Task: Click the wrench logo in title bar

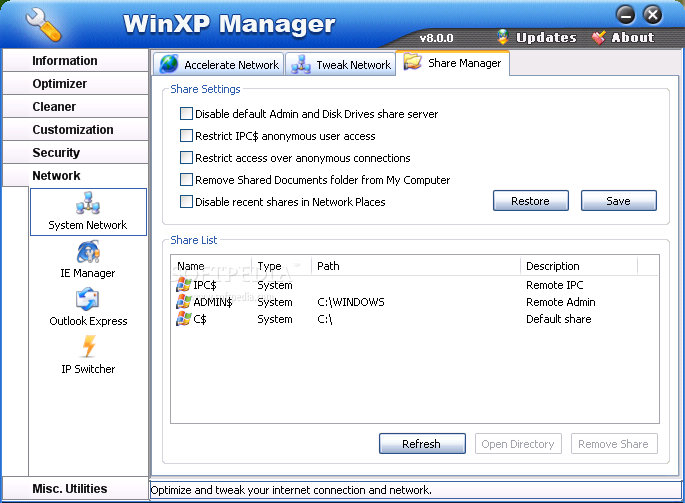Action: point(43,25)
